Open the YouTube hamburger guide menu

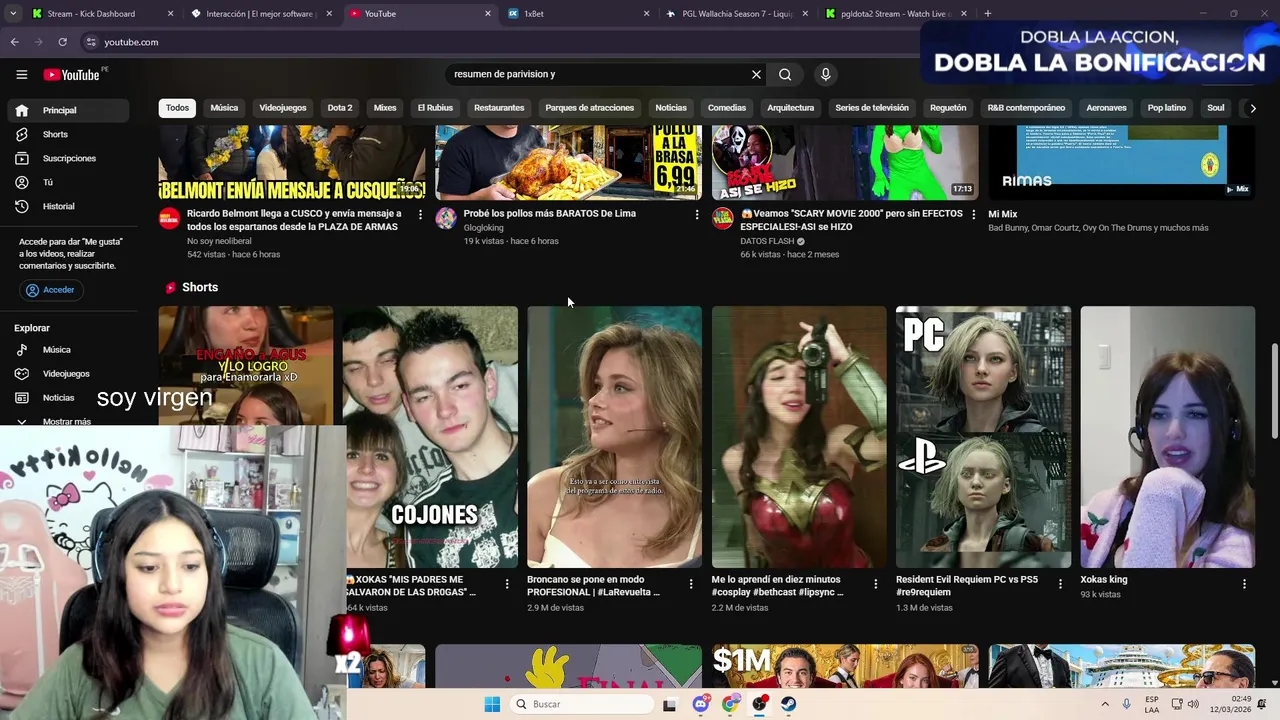pos(21,74)
